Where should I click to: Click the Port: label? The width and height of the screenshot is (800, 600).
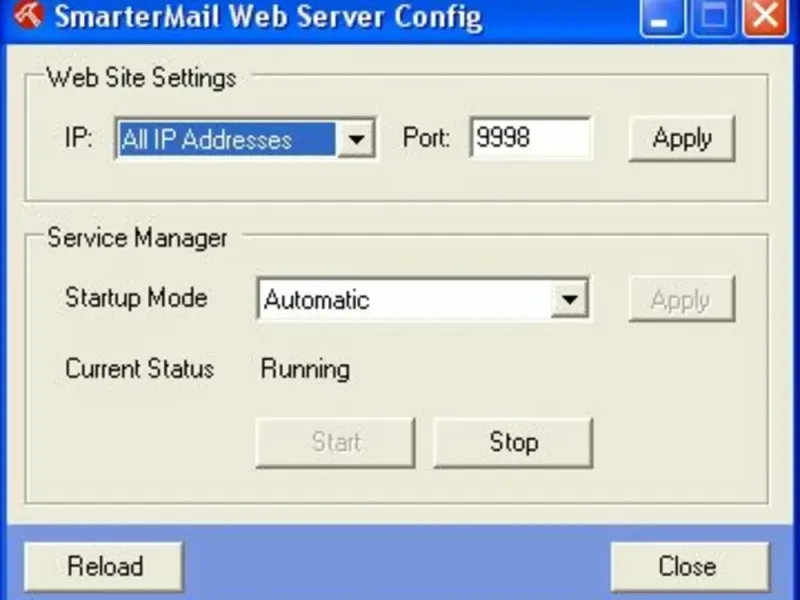point(427,138)
